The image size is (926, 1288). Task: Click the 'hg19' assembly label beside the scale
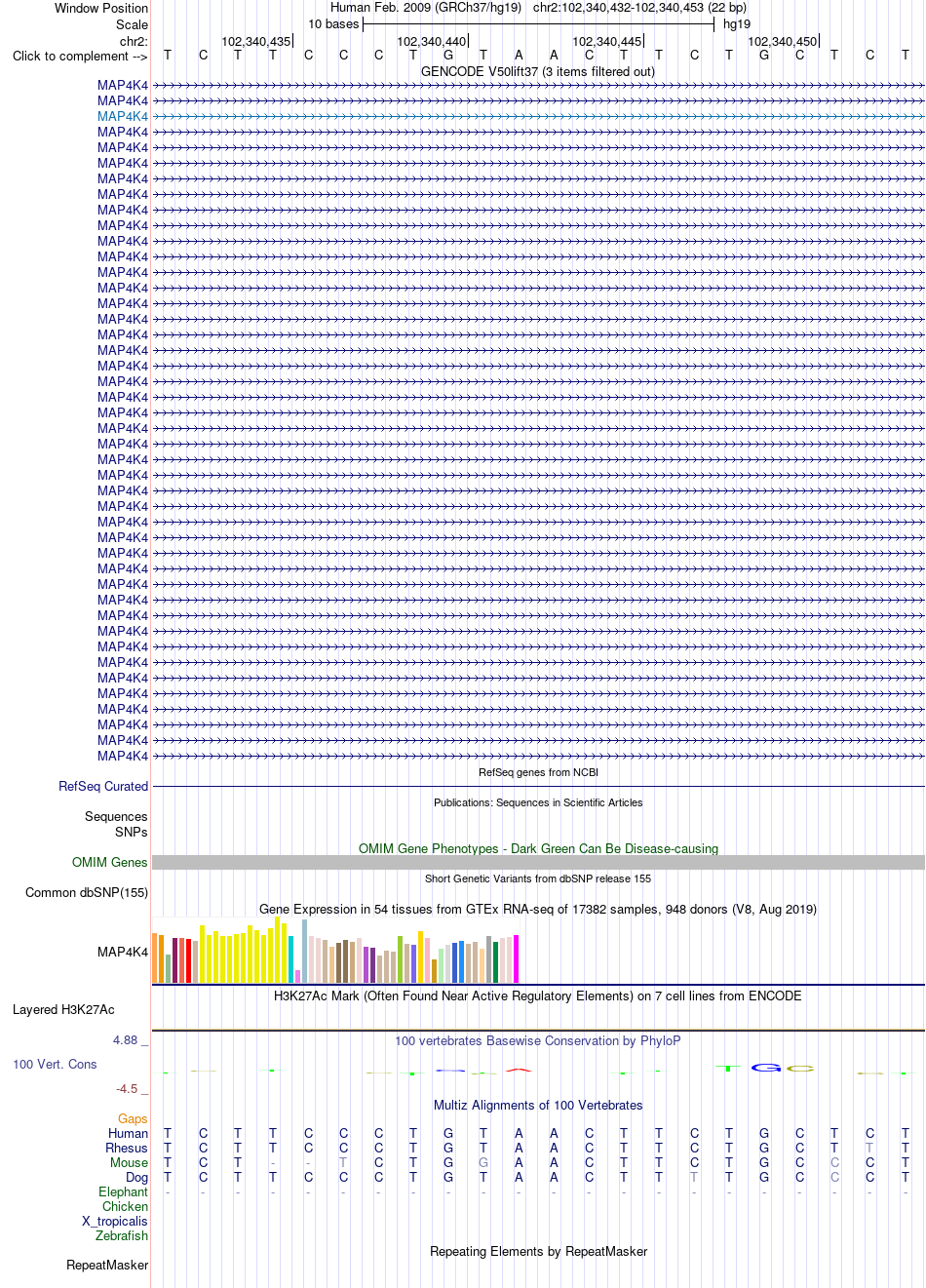click(737, 24)
